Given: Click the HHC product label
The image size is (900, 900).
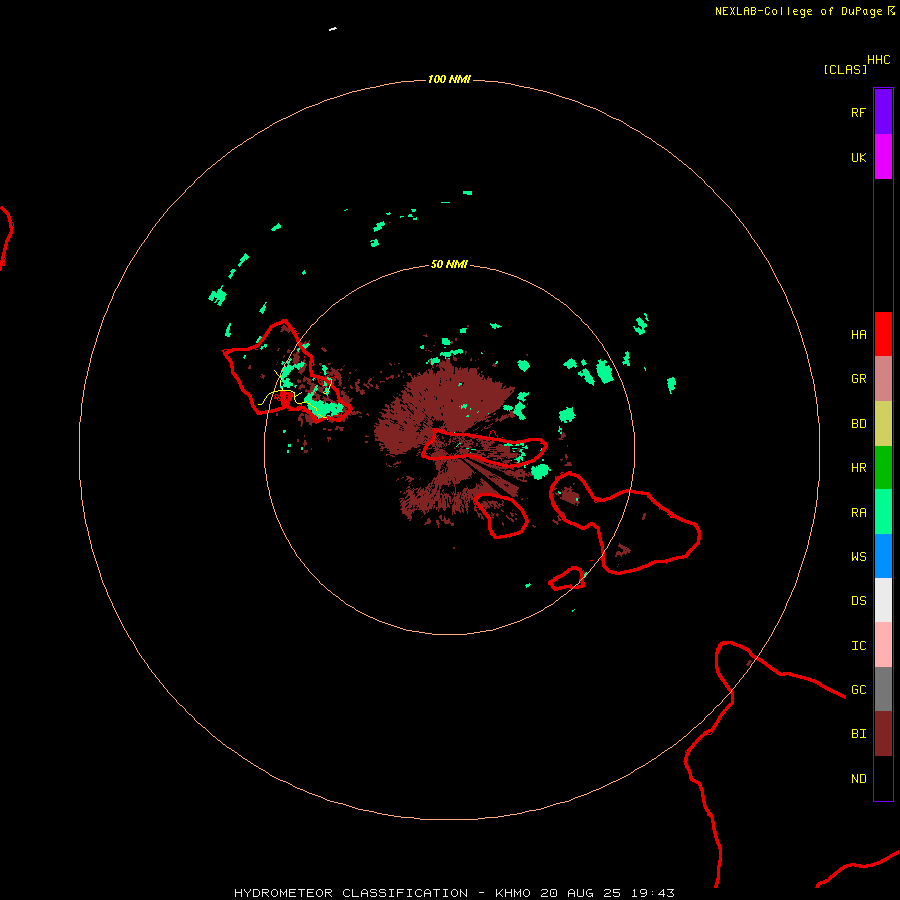Looking at the screenshot, I should point(879,60).
